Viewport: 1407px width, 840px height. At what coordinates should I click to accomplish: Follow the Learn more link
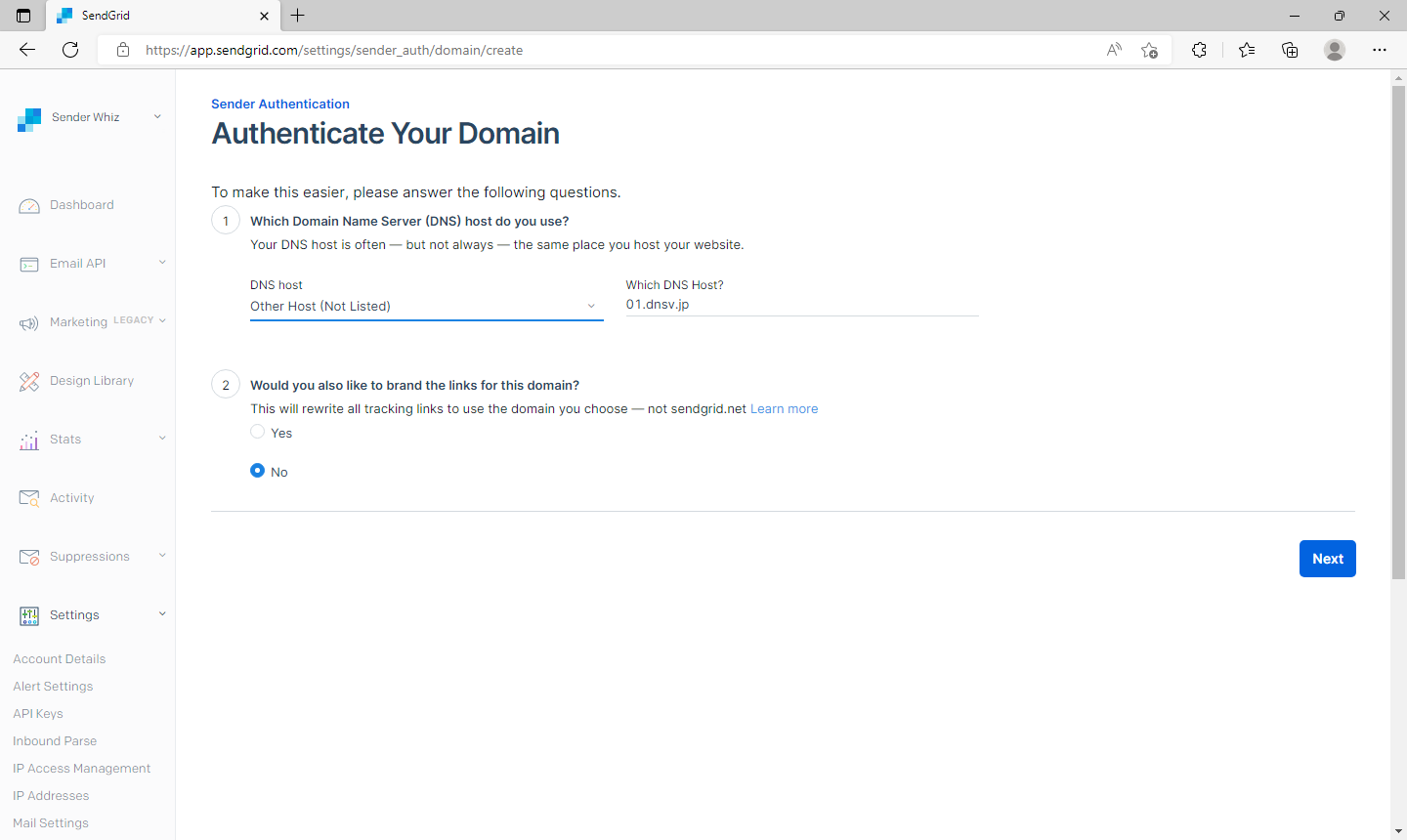[x=784, y=409]
